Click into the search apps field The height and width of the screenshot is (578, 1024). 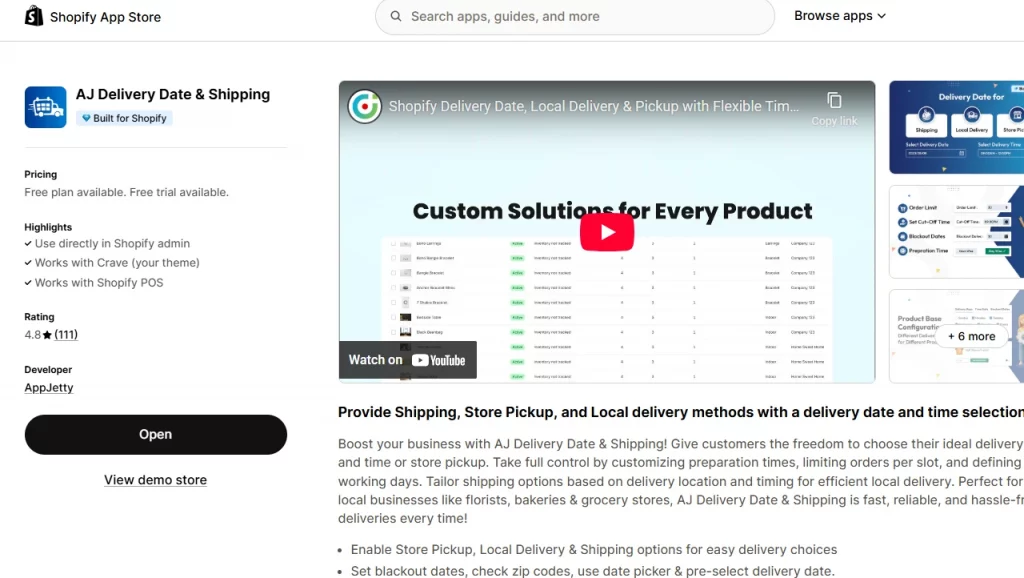pos(580,16)
